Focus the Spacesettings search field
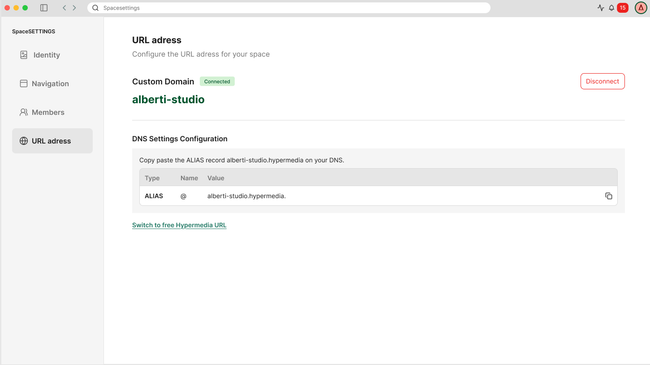This screenshot has width=650, height=365. tap(289, 8)
